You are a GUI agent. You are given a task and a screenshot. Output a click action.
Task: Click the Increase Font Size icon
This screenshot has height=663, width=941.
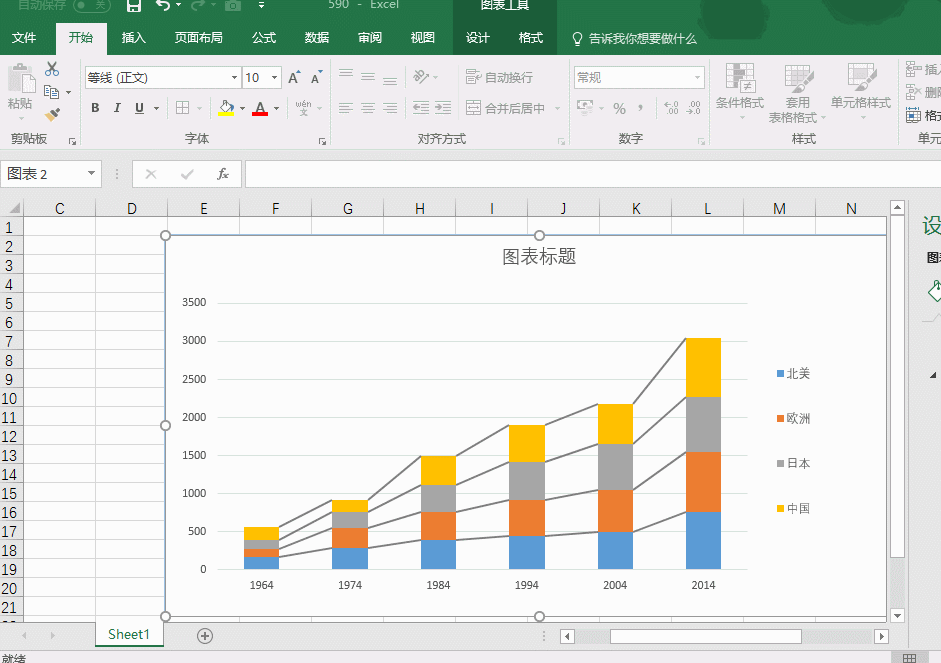tap(294, 78)
